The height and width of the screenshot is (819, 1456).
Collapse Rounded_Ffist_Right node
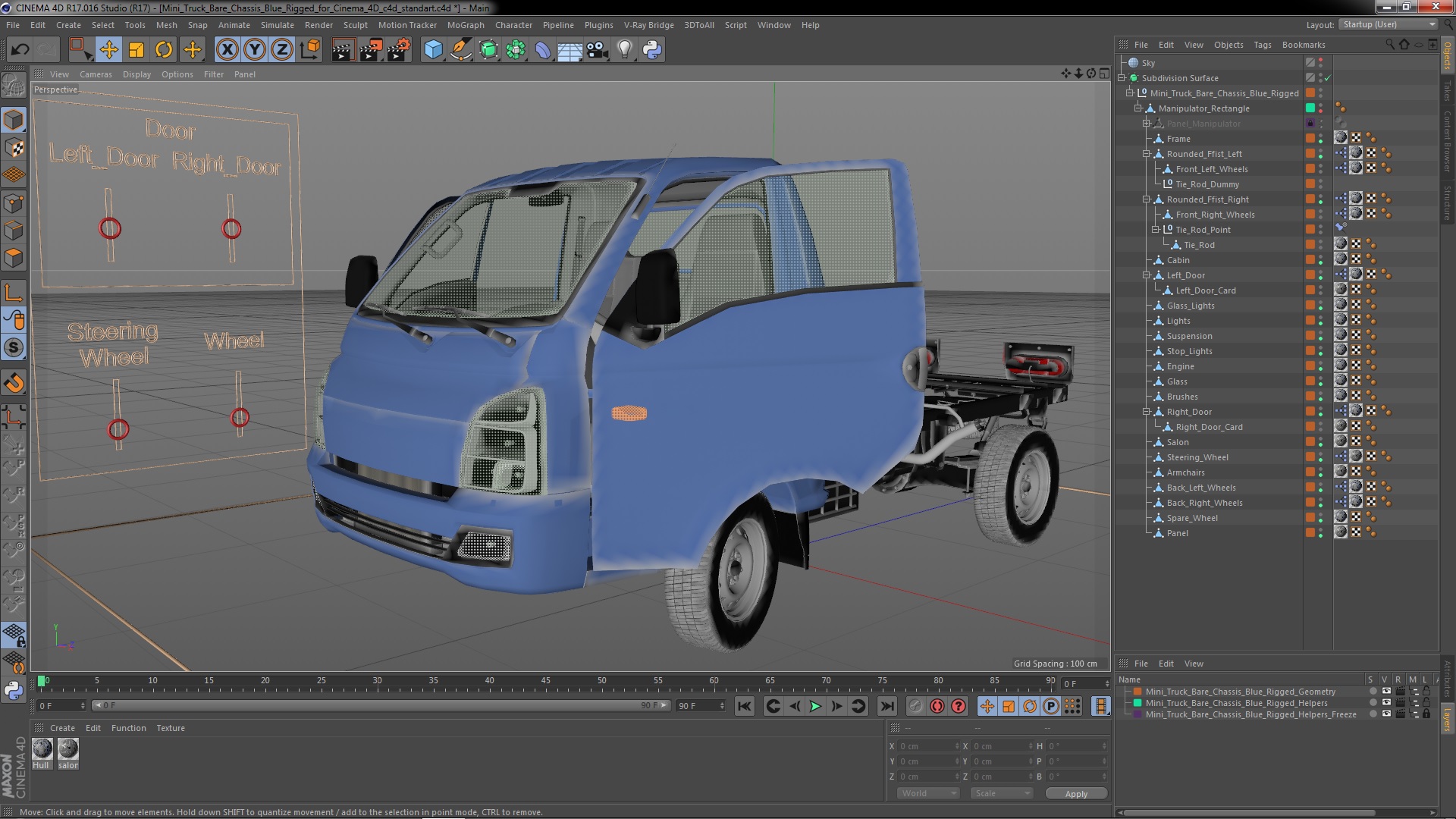pos(1147,199)
